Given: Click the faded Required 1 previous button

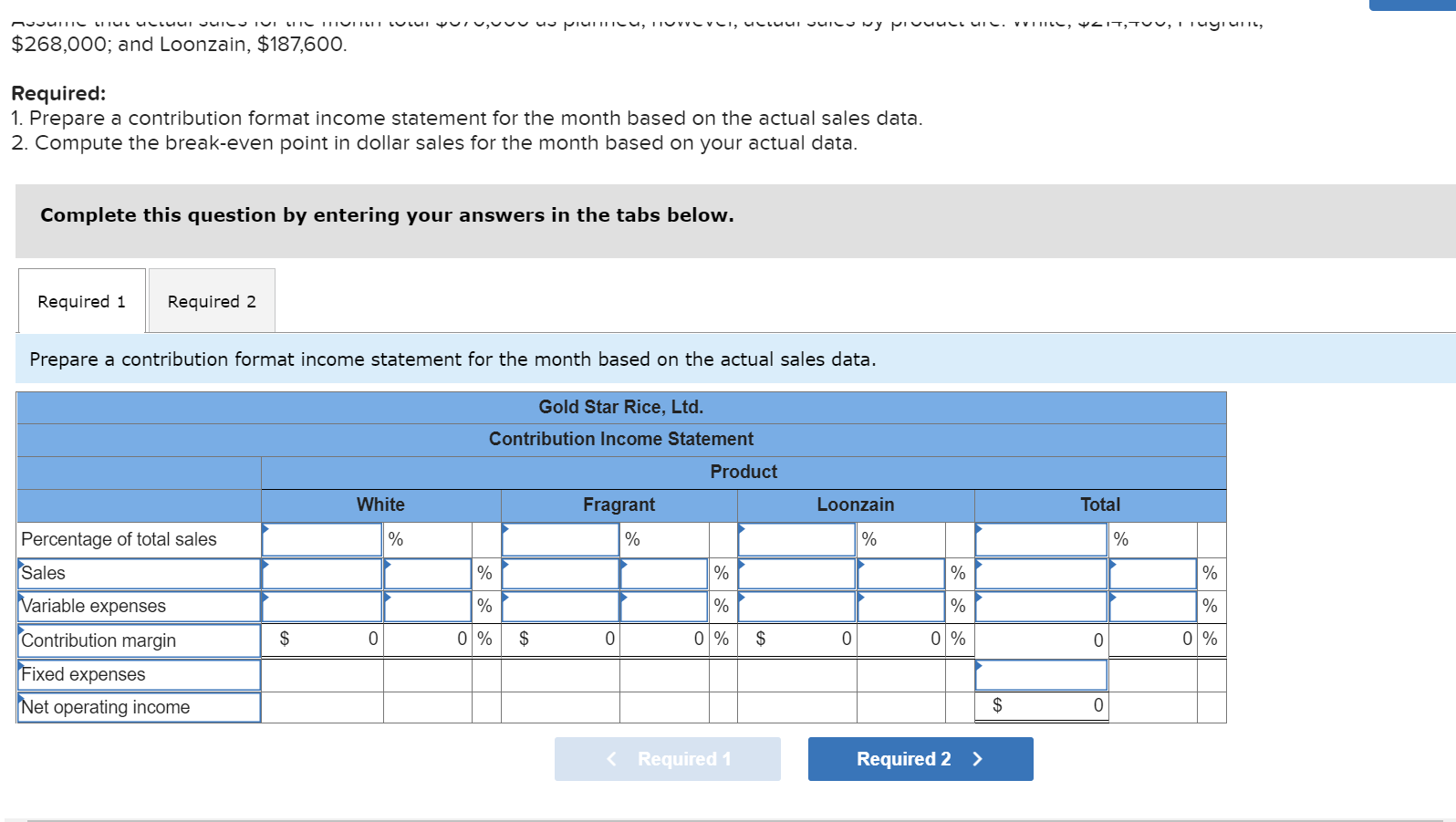Looking at the screenshot, I should [x=668, y=759].
